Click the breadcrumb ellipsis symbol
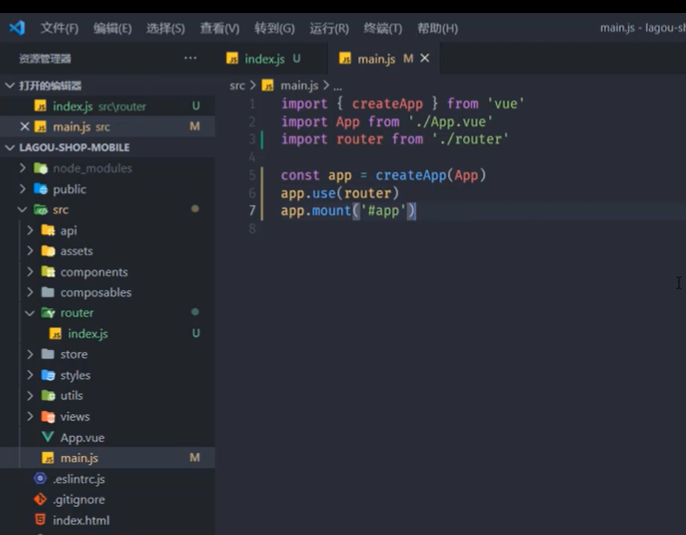 click(x=337, y=87)
